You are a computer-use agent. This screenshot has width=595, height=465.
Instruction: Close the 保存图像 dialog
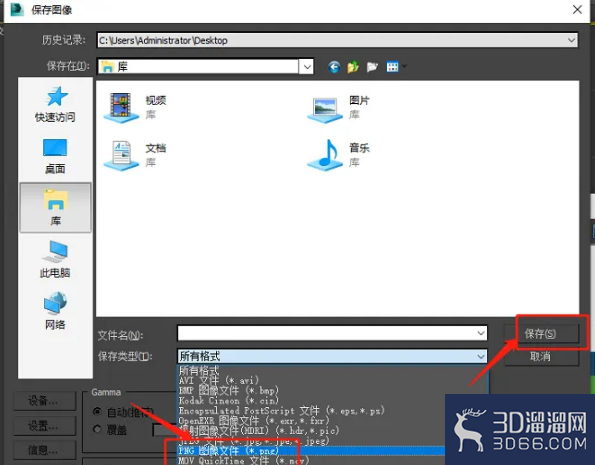click(x=577, y=9)
